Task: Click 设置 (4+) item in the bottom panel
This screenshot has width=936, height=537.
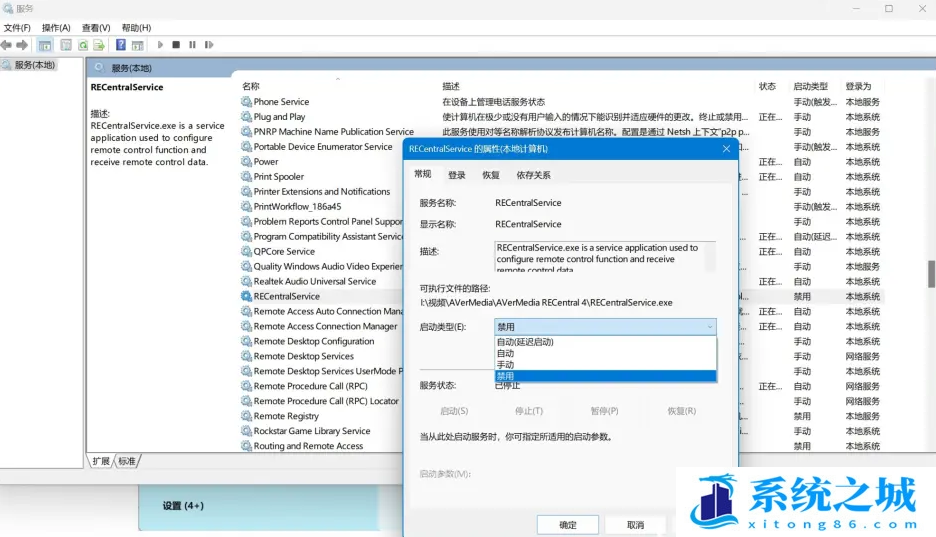Action: tap(183, 505)
